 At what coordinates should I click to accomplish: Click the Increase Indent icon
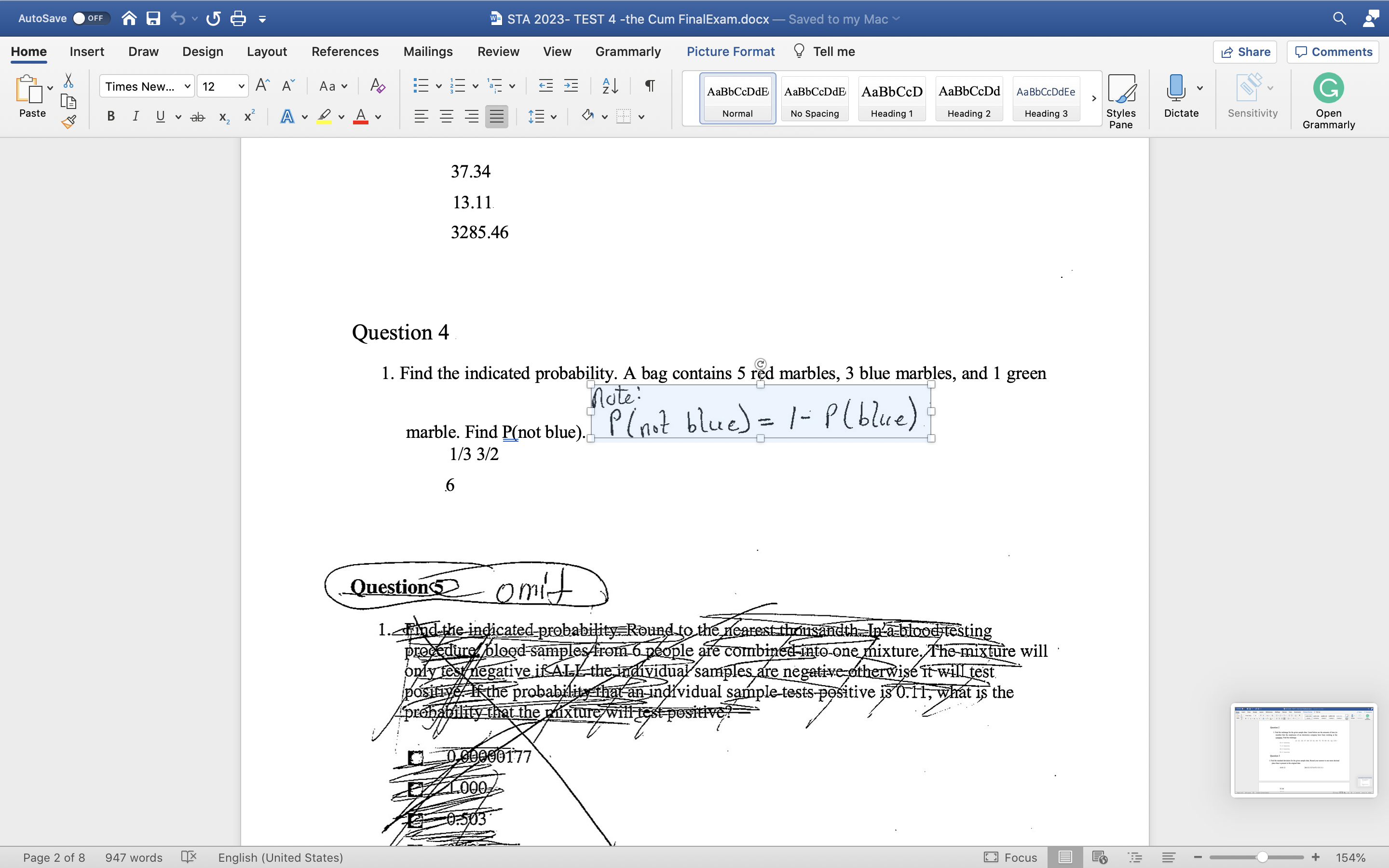pyautogui.click(x=571, y=86)
